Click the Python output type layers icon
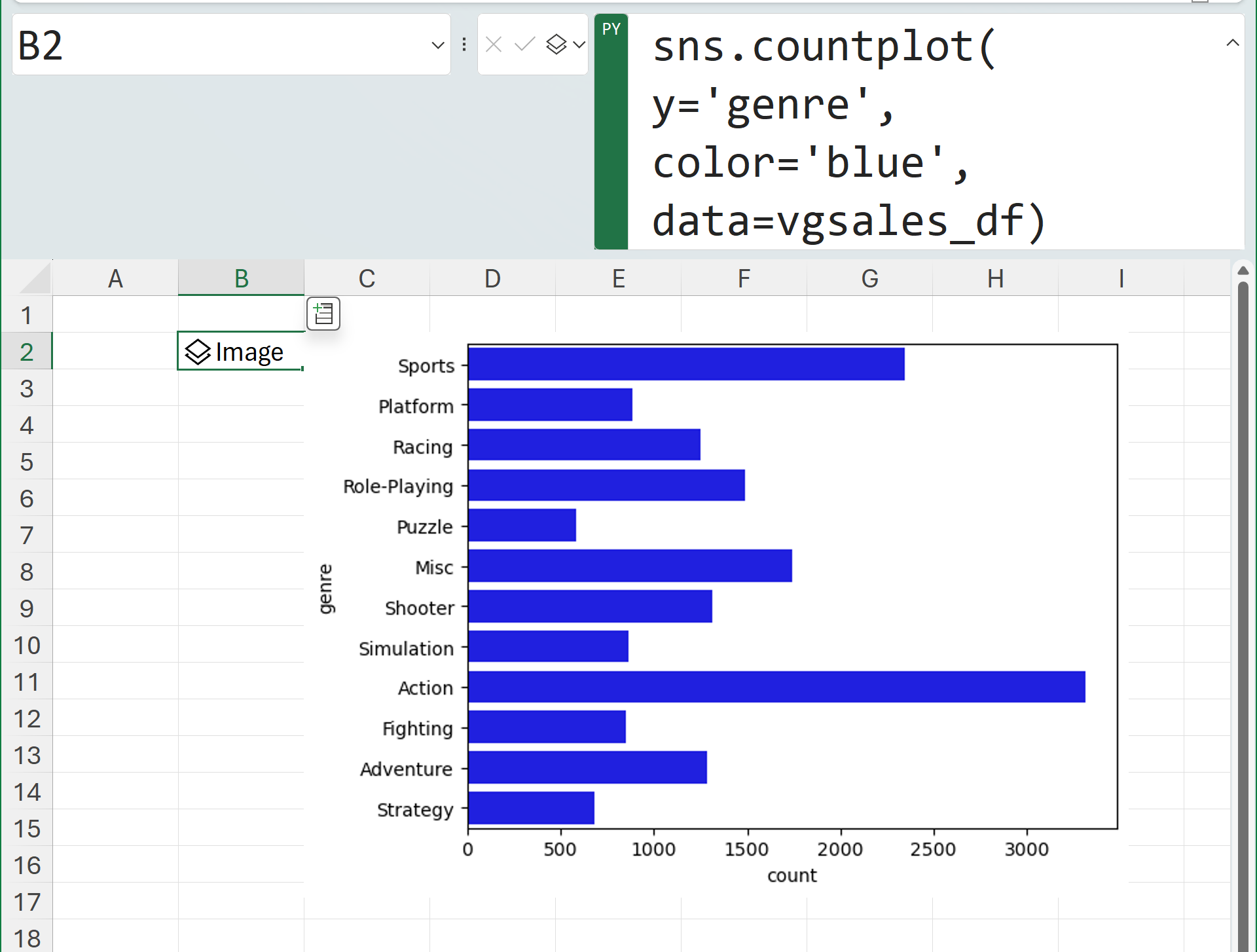The height and width of the screenshot is (952, 1257). (x=556, y=45)
